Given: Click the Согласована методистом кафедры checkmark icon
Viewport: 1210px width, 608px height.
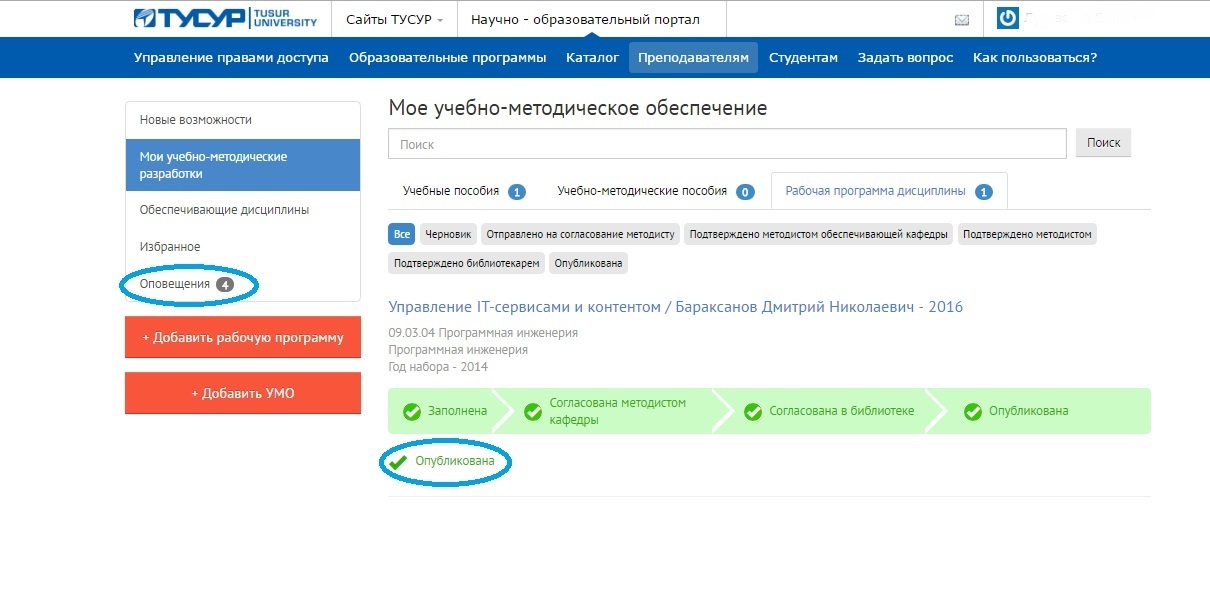Looking at the screenshot, I should 533,411.
